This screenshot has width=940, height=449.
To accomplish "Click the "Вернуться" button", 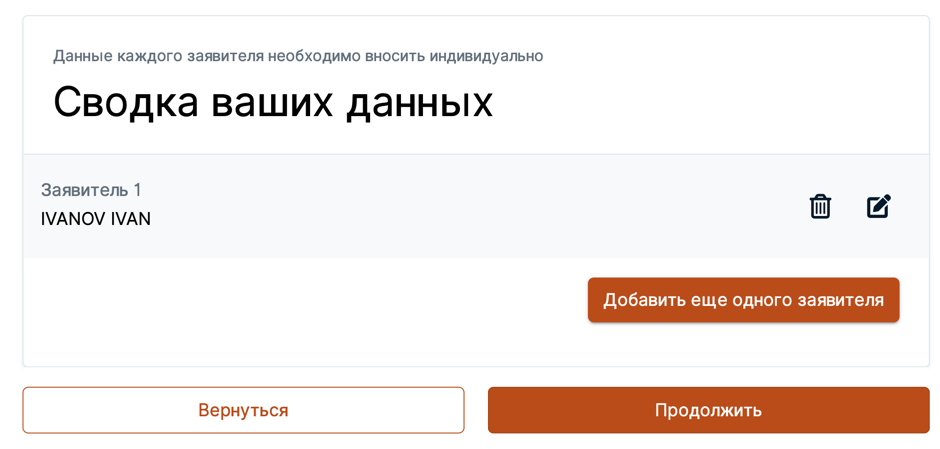I will point(243,410).
